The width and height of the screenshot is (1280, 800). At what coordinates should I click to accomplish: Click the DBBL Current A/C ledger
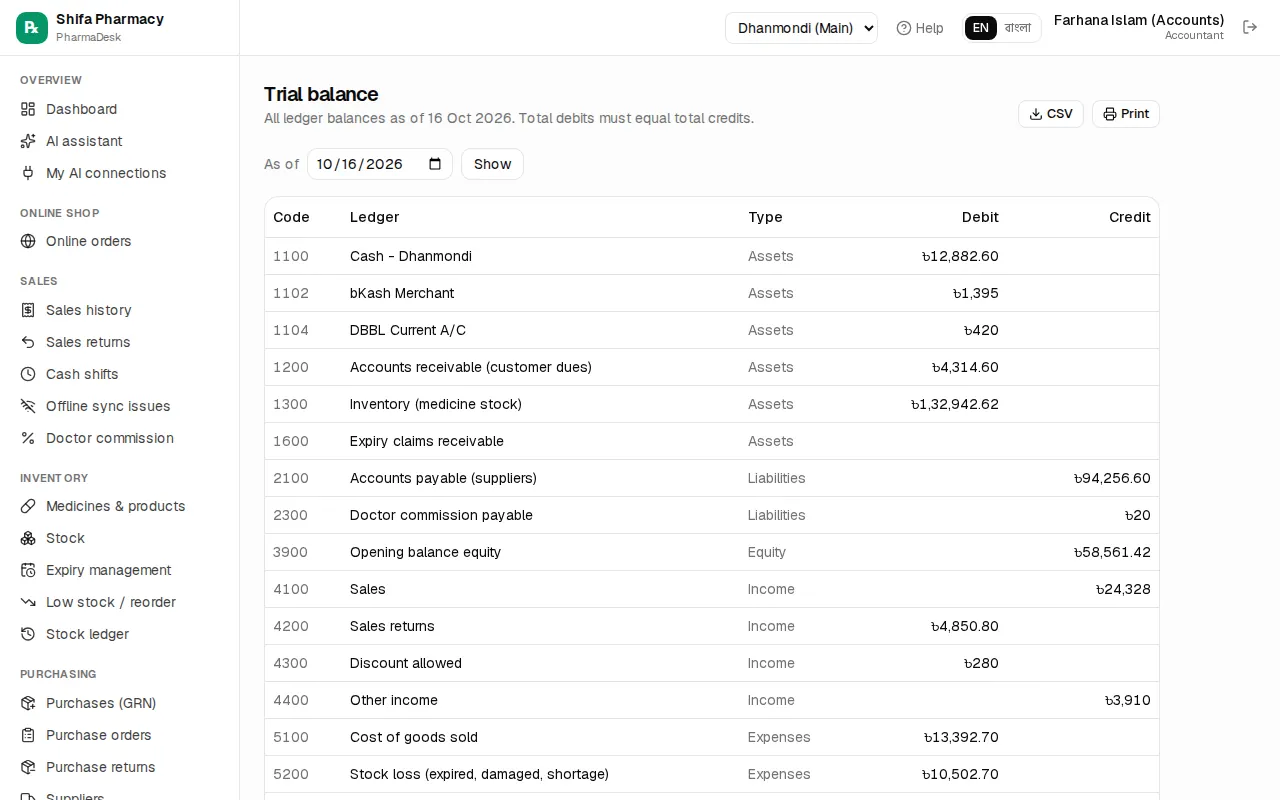[408, 330]
